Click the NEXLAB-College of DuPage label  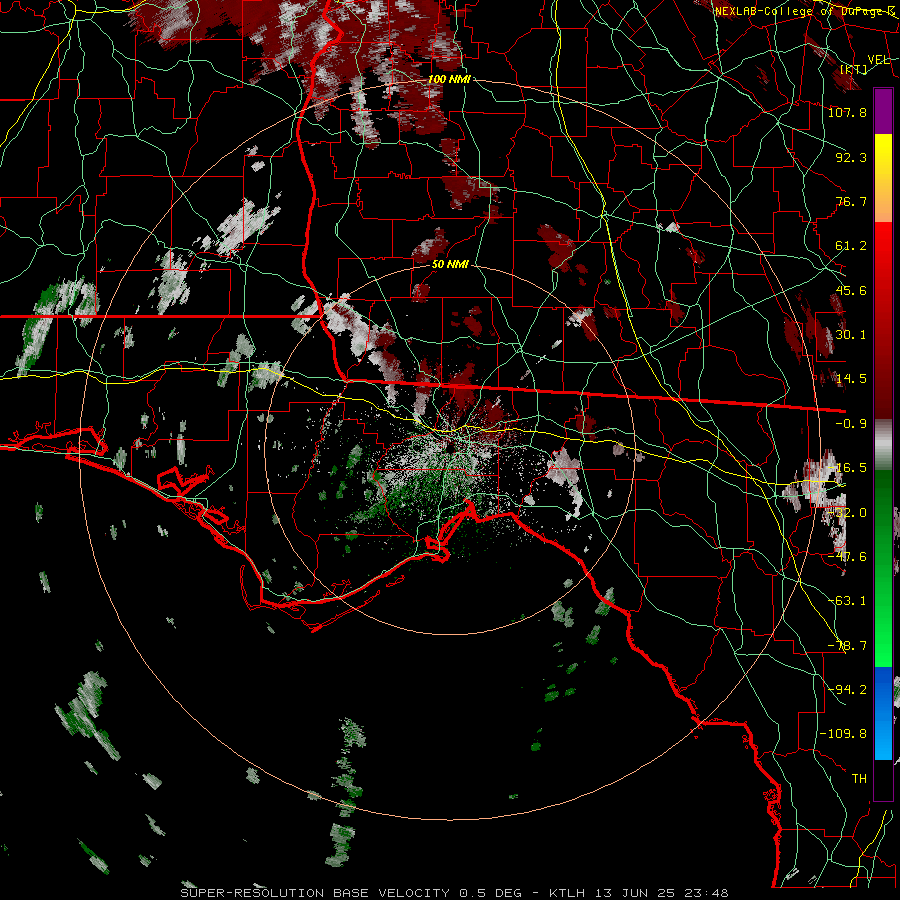point(805,11)
